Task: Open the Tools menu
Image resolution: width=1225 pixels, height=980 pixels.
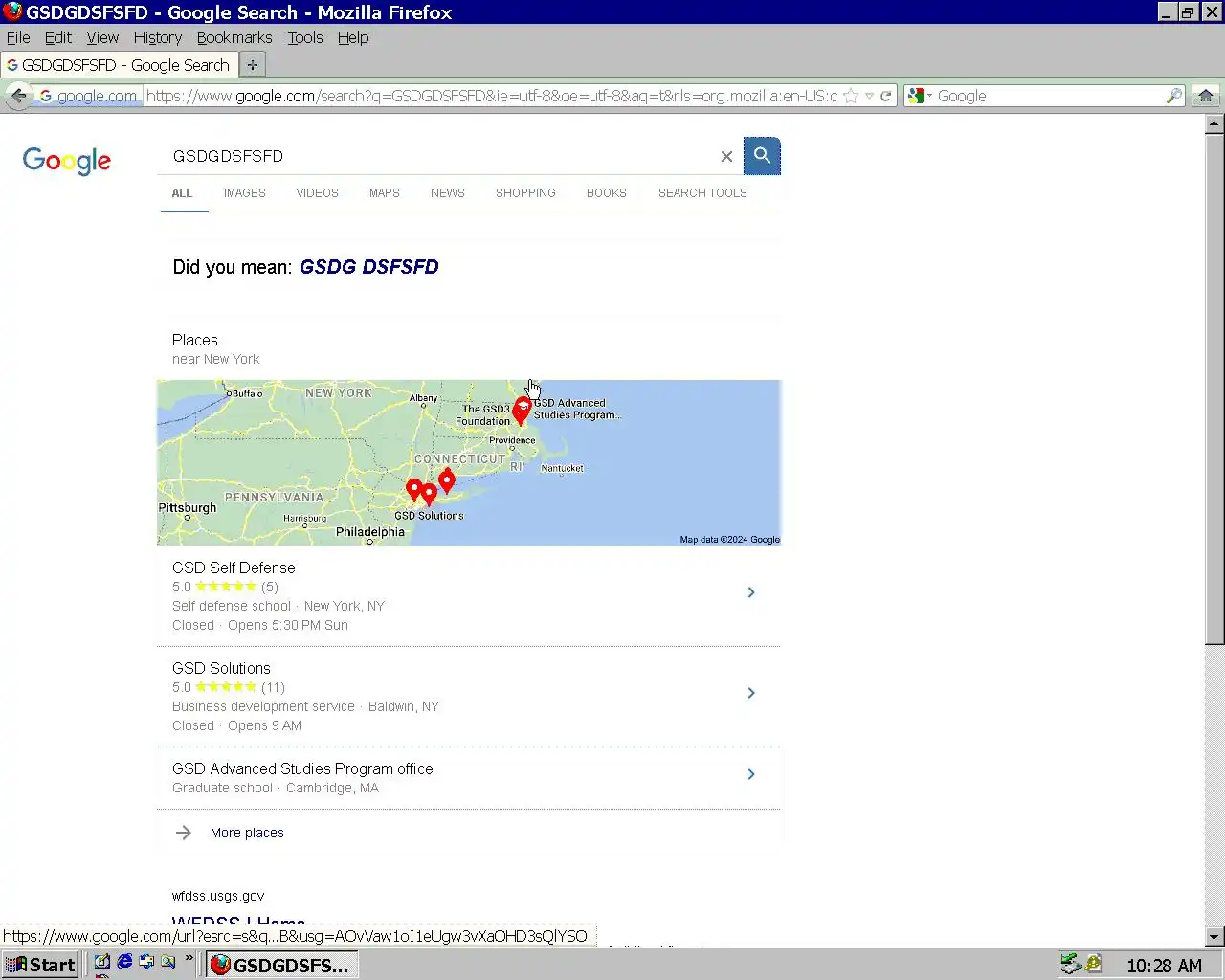Action: [305, 37]
